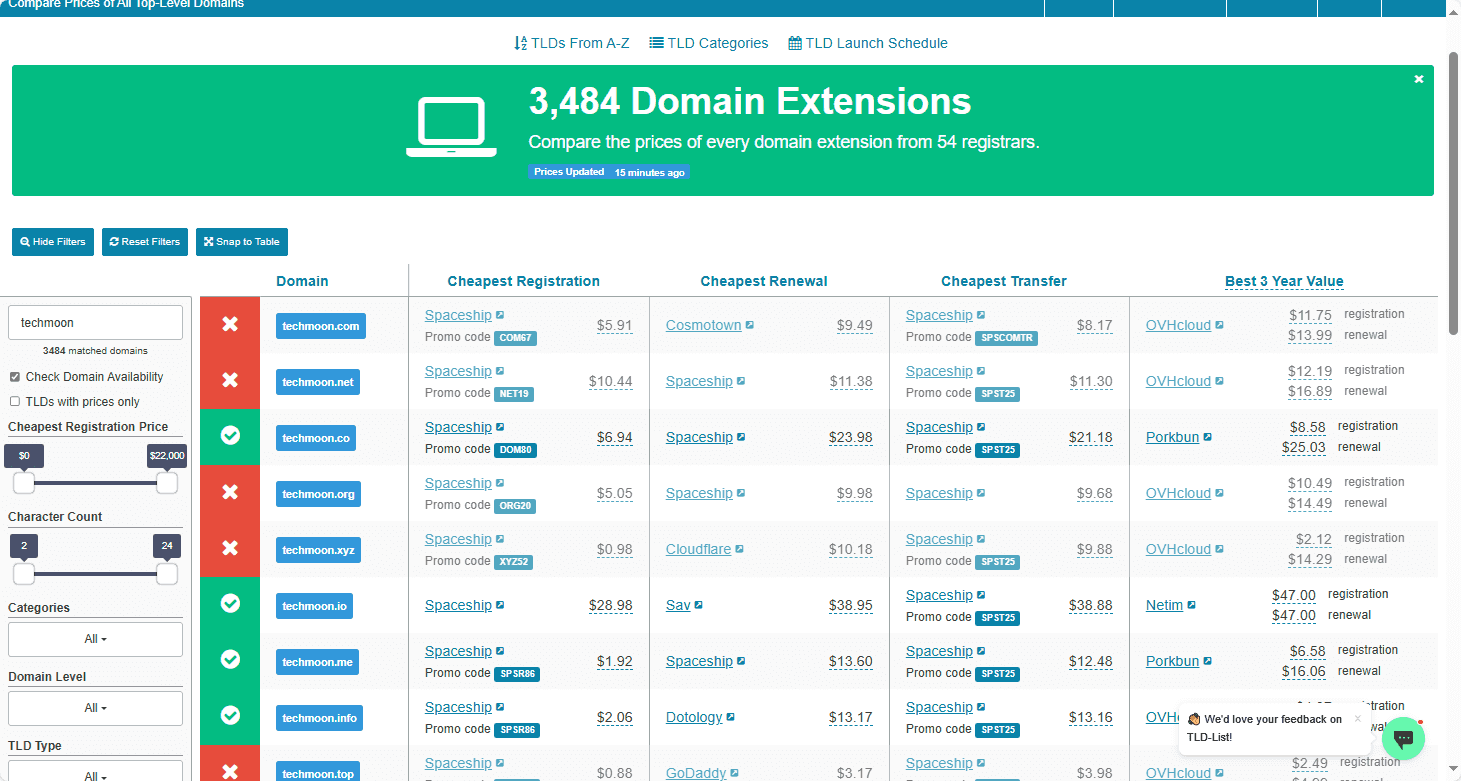
Task: Open Porkbun best value link for techmoon.co
Action: [1172, 437]
